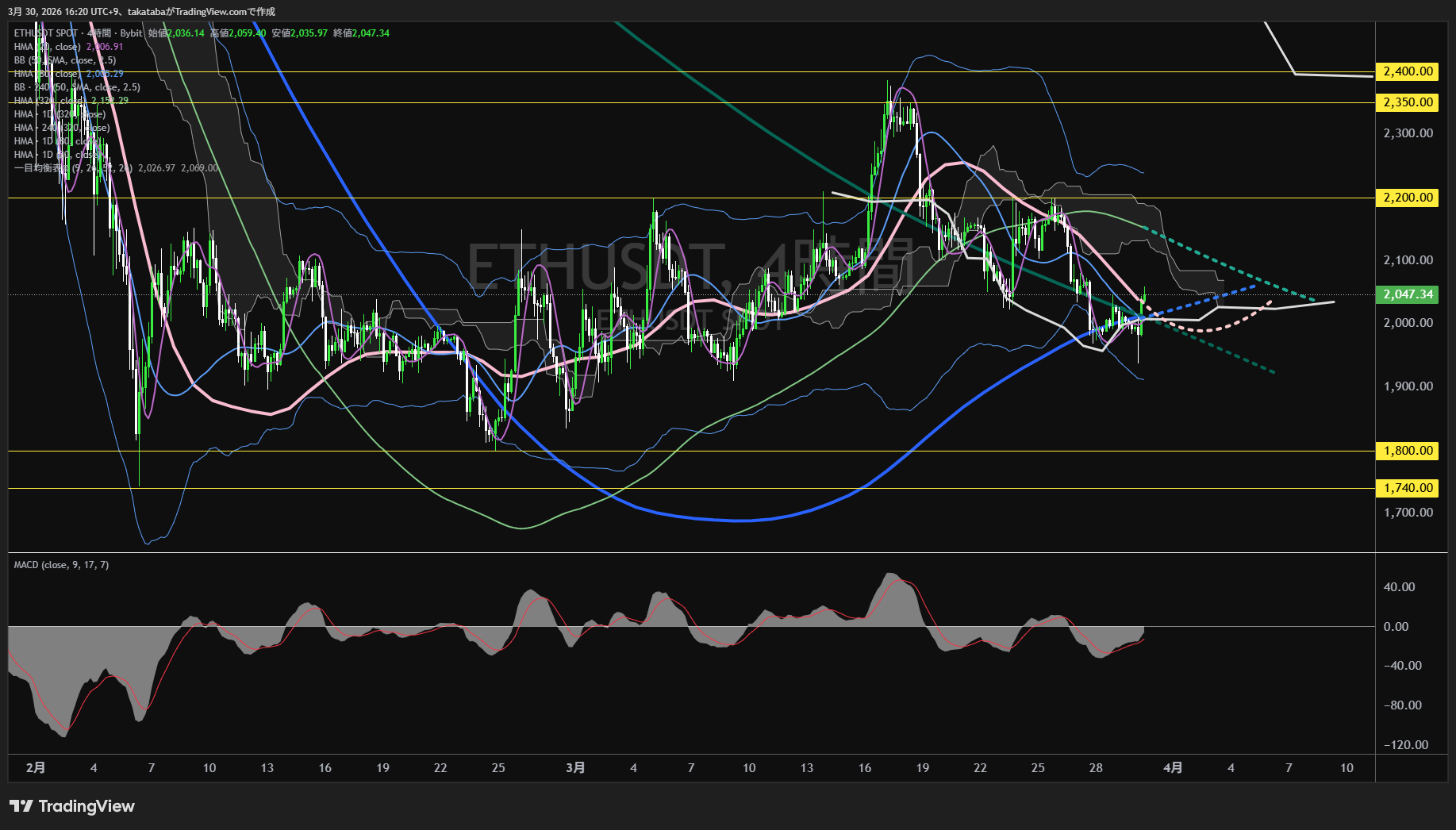This screenshot has height=830, width=1456.
Task: Select the HMA · 1D (320, close) legend
Action: [60, 114]
